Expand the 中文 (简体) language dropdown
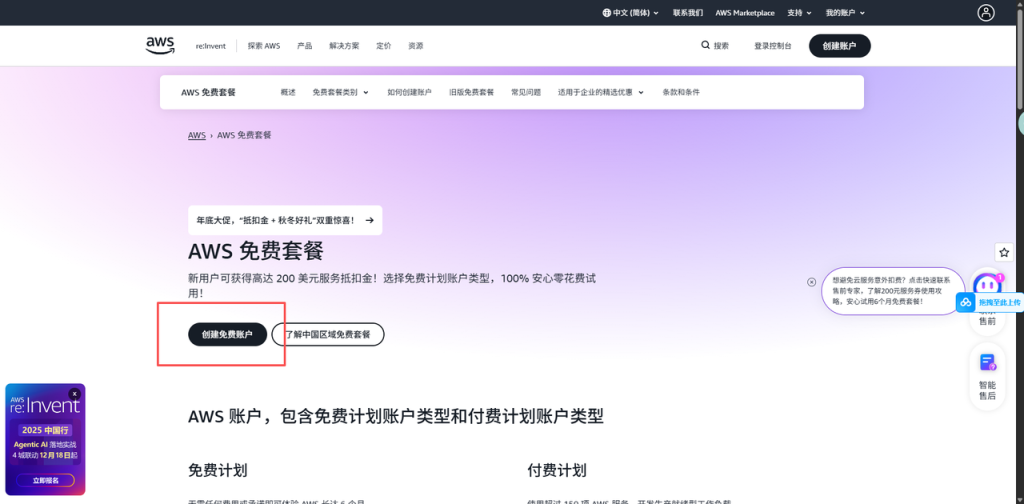This screenshot has width=1024, height=504. 631,12
